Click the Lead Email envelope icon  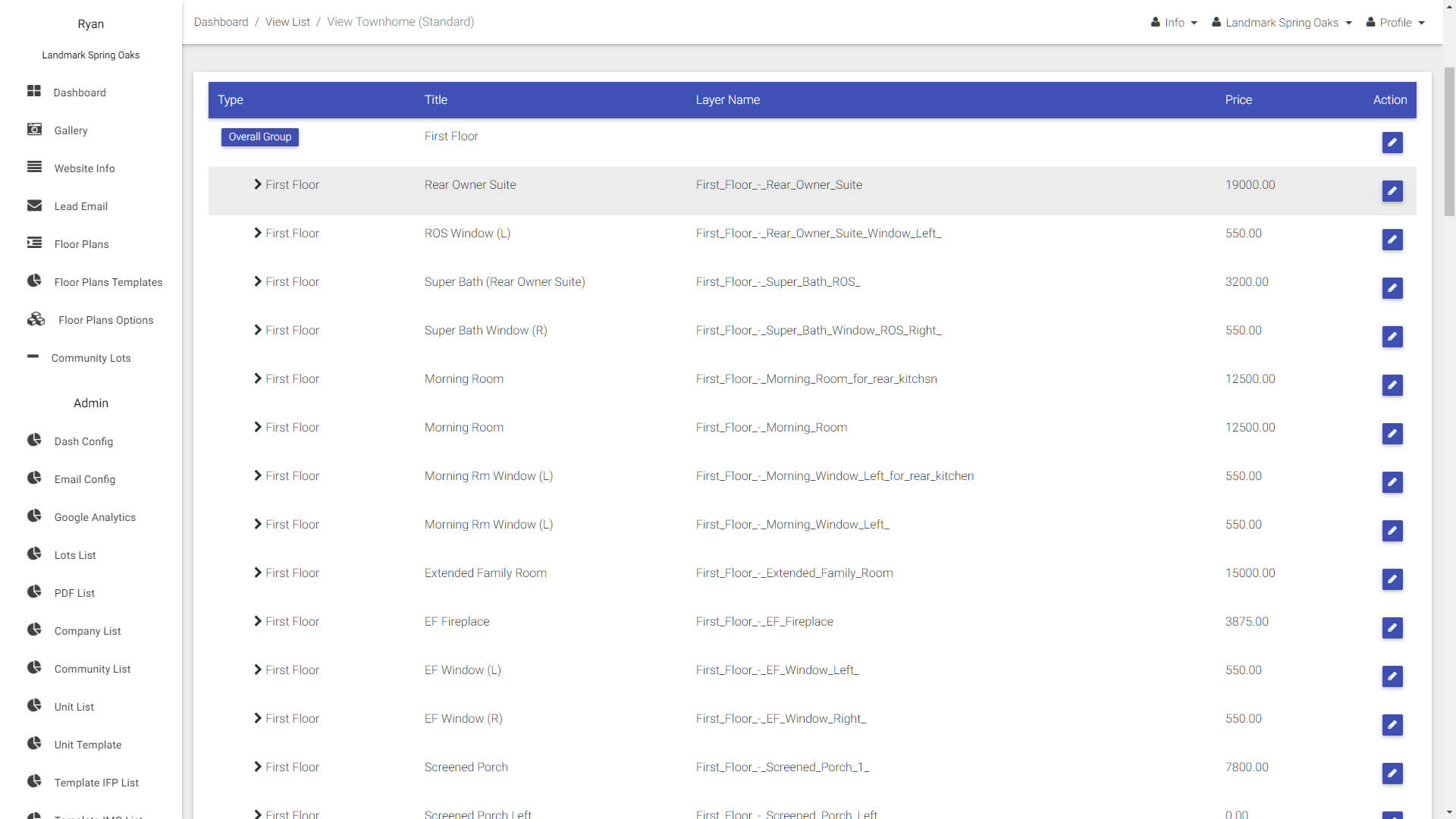tap(34, 206)
